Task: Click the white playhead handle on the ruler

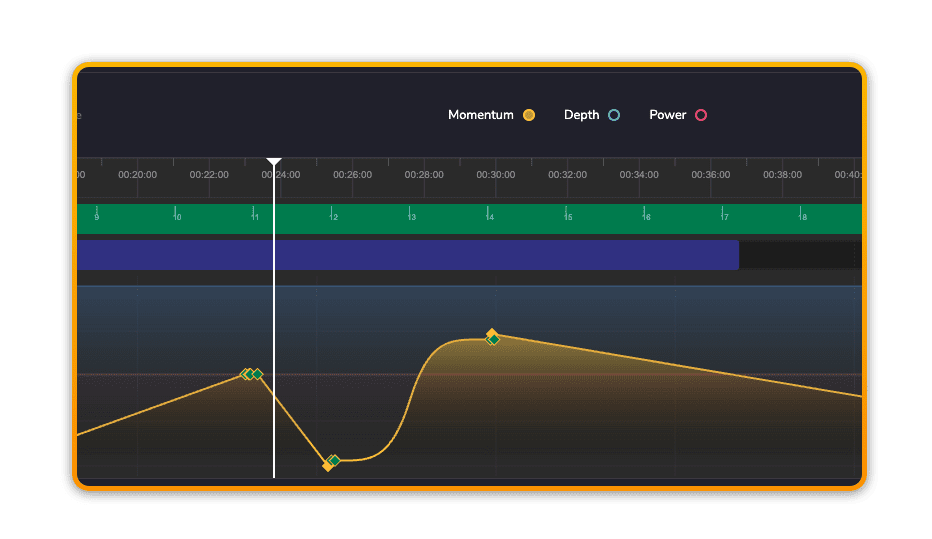Action: tap(274, 162)
